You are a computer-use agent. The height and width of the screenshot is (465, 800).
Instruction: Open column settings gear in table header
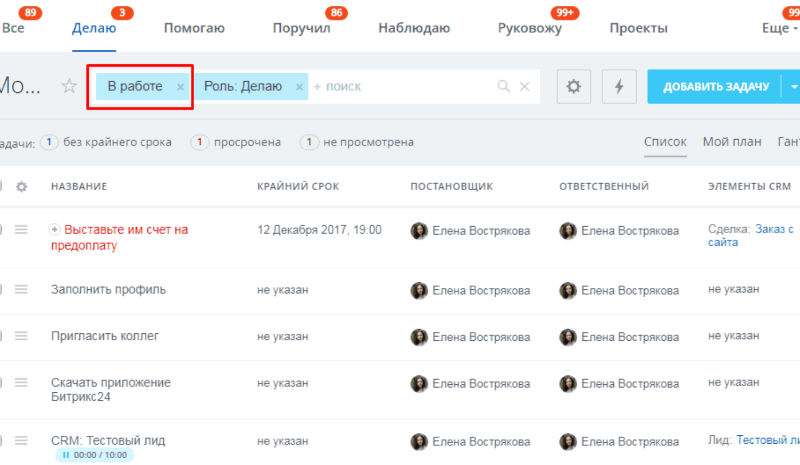point(22,186)
